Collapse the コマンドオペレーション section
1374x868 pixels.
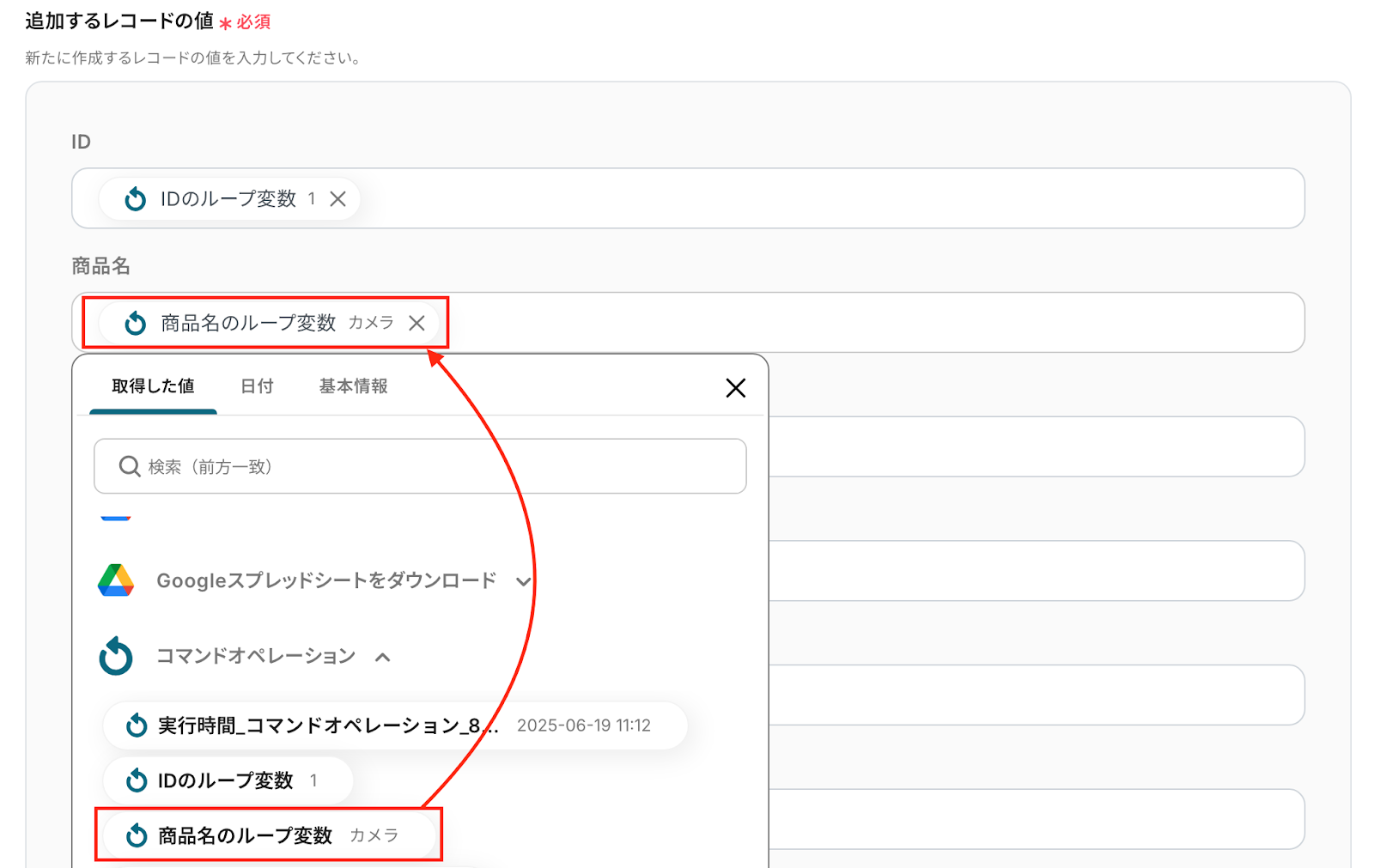tap(383, 657)
